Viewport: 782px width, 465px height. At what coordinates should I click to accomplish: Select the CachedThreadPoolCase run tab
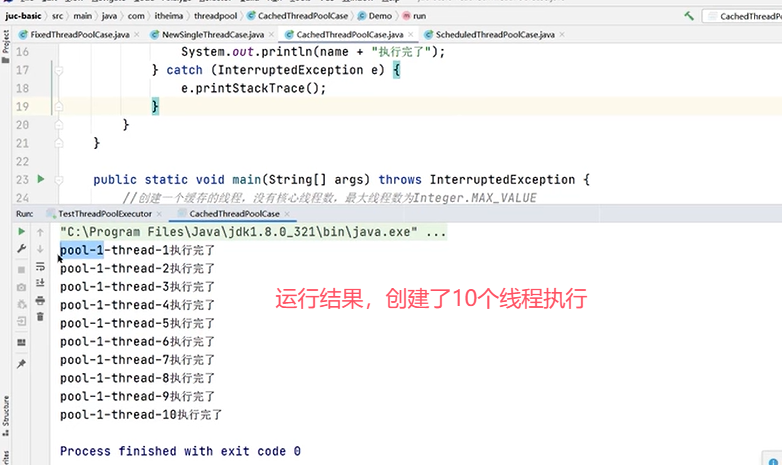click(x=234, y=214)
